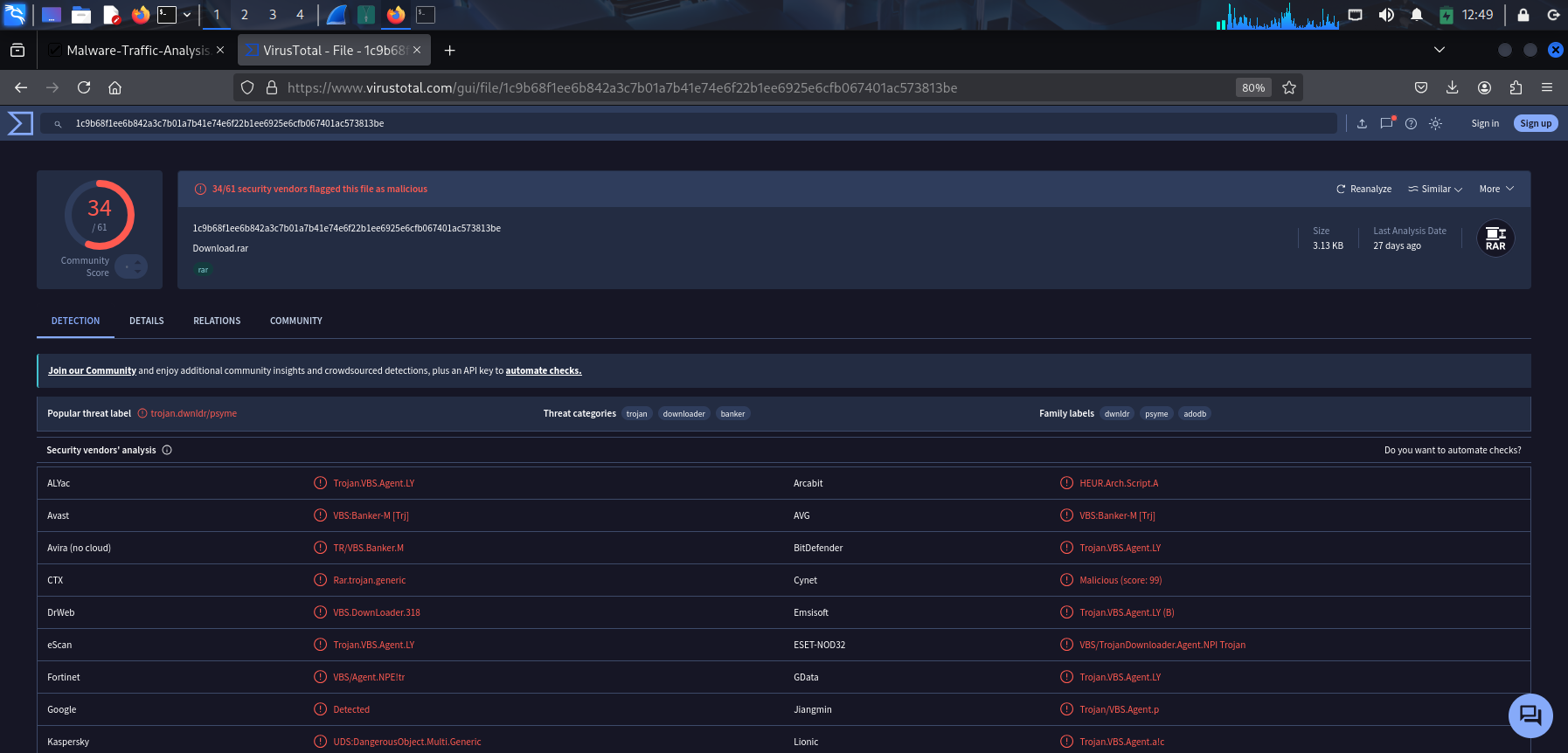Switch to the Malware-Traffic-Analysis tab

[136, 51]
